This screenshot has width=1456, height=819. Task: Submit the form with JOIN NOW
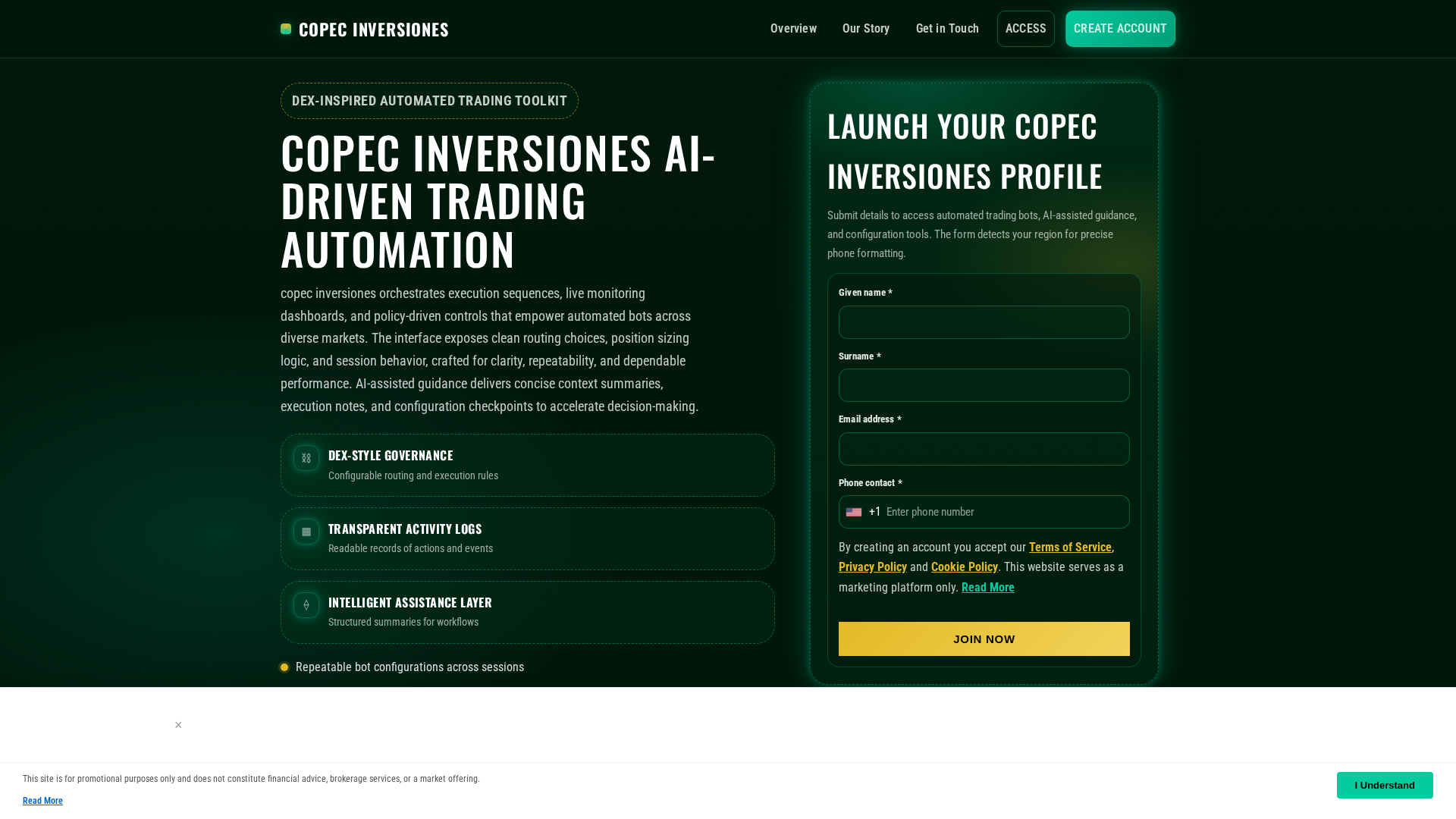984,639
